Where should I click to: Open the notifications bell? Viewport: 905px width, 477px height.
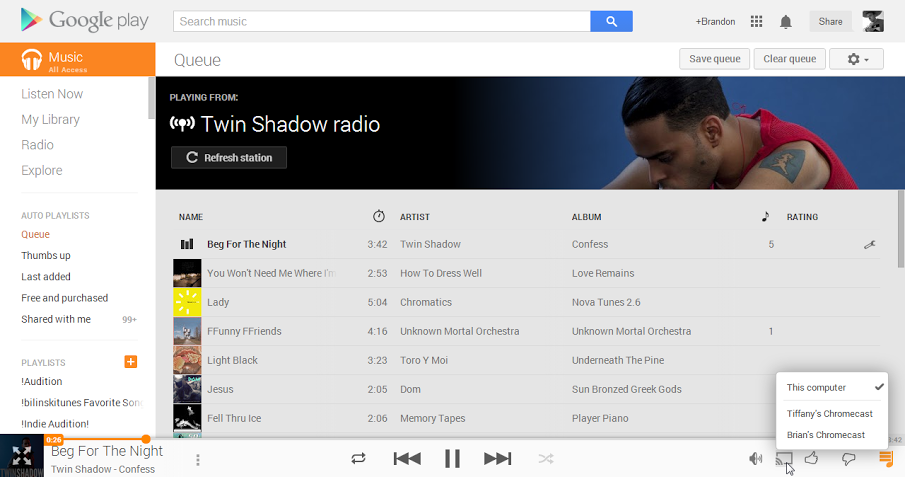click(786, 21)
